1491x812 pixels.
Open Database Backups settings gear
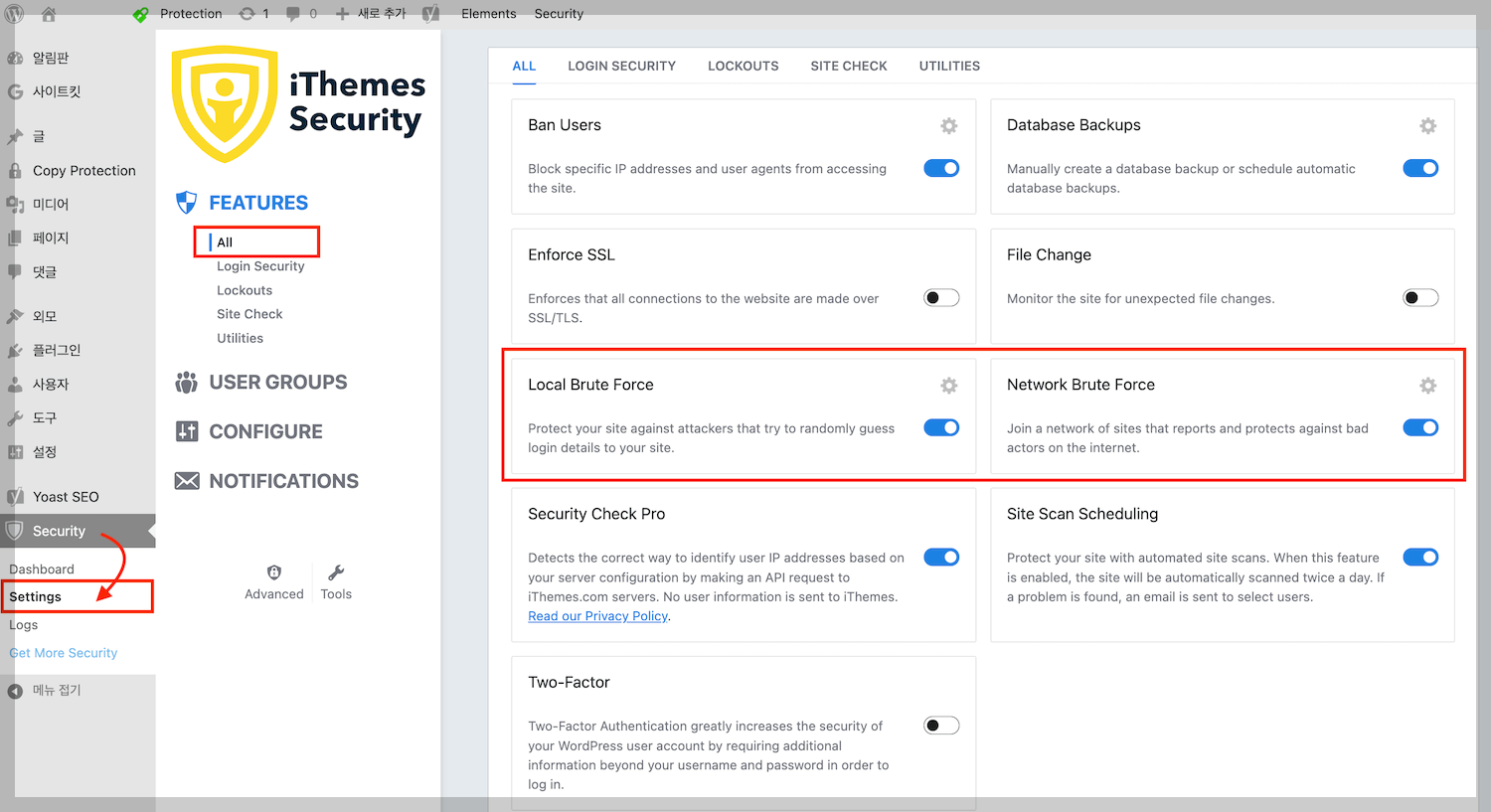(x=1427, y=125)
